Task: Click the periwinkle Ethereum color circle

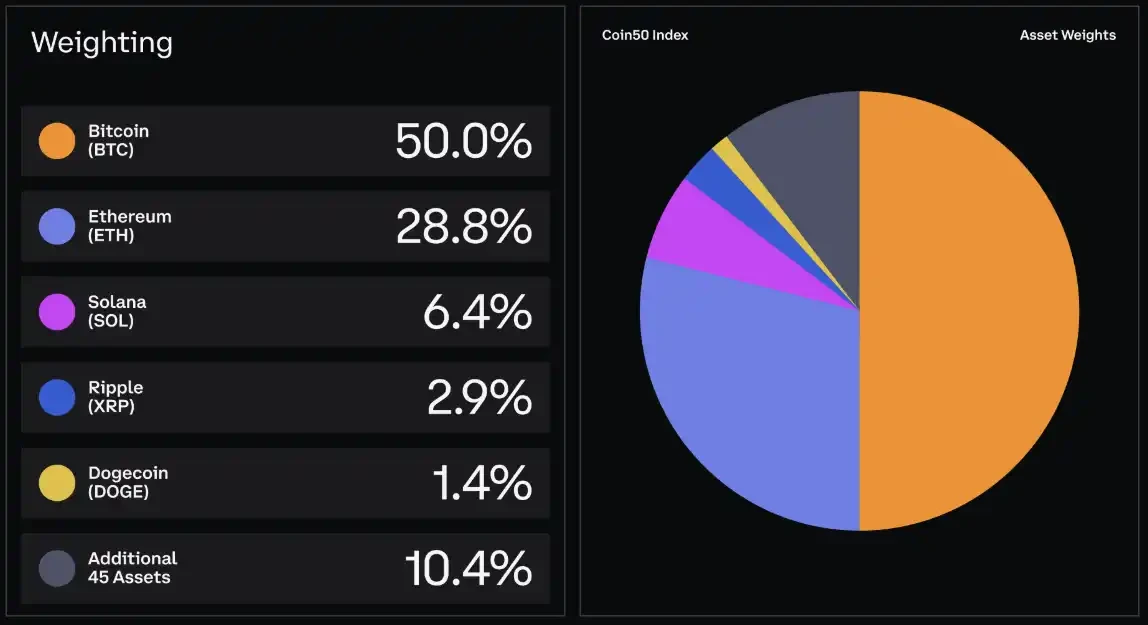Action: pyautogui.click(x=57, y=226)
